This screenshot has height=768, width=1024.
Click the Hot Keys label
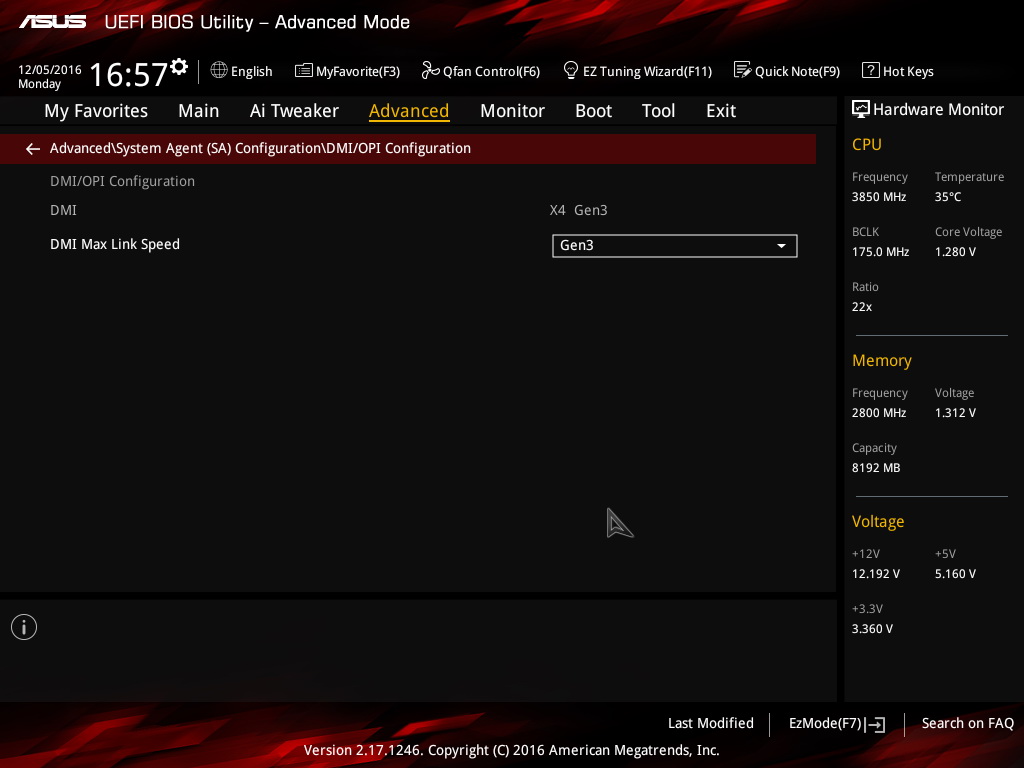pos(908,71)
